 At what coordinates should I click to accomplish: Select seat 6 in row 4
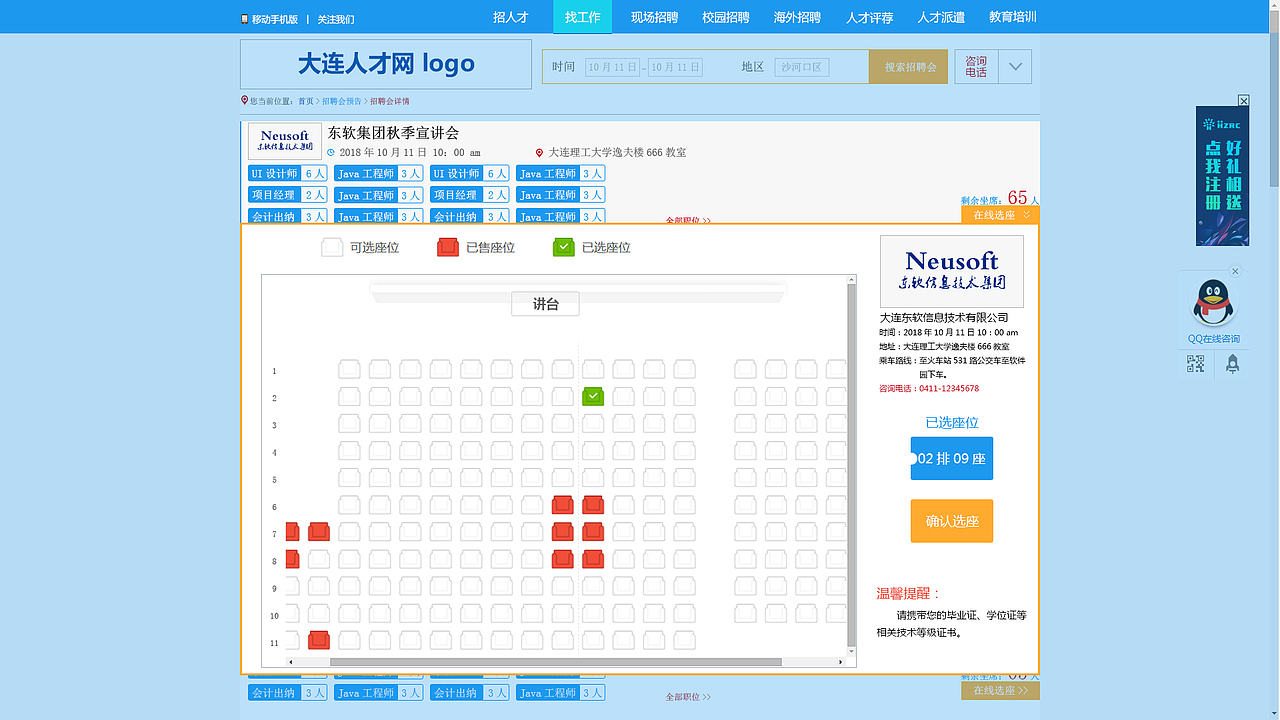(x=501, y=450)
